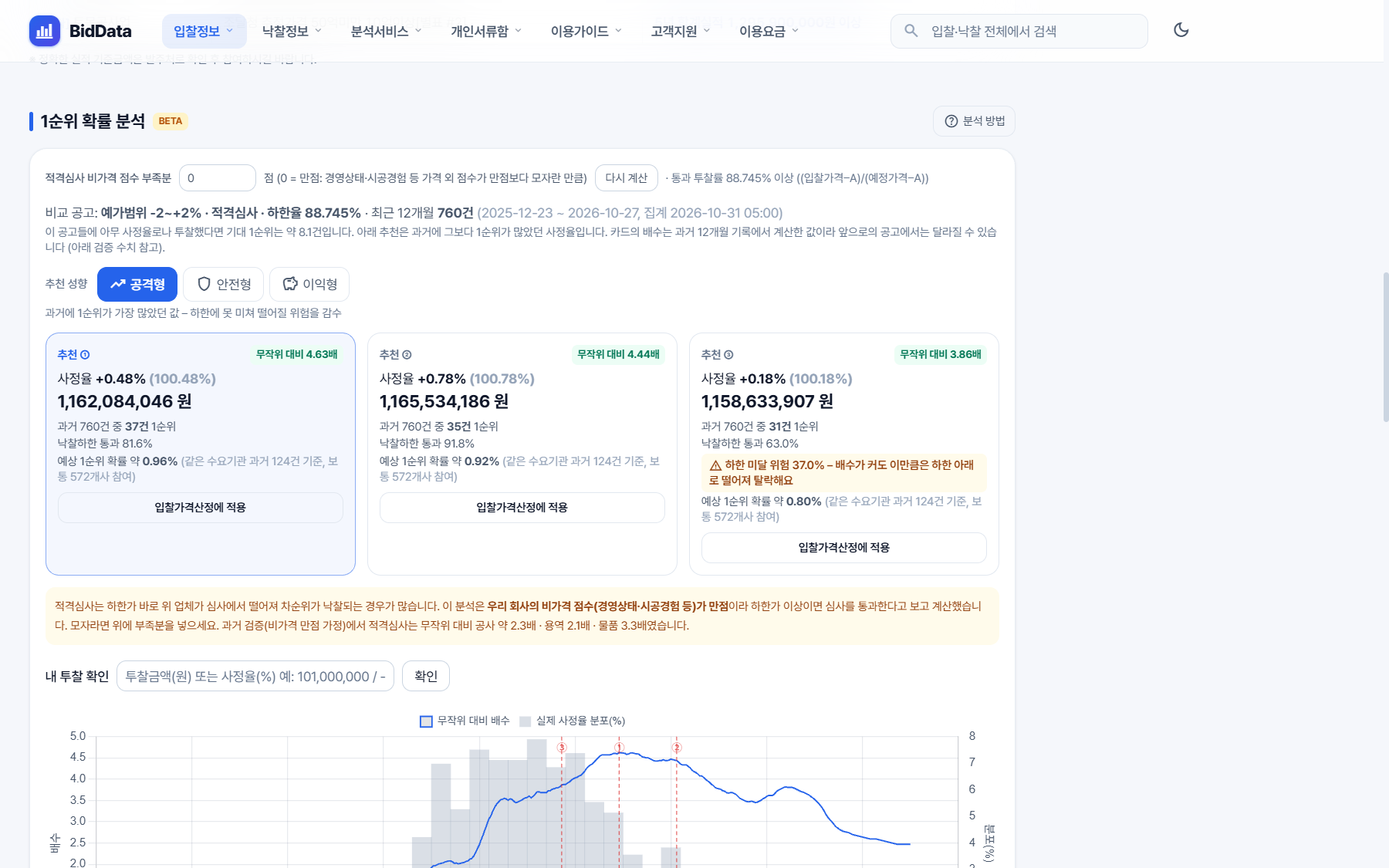The width and height of the screenshot is (1389, 868).
Task: Expand the 이용요금 menu
Action: pos(769,31)
